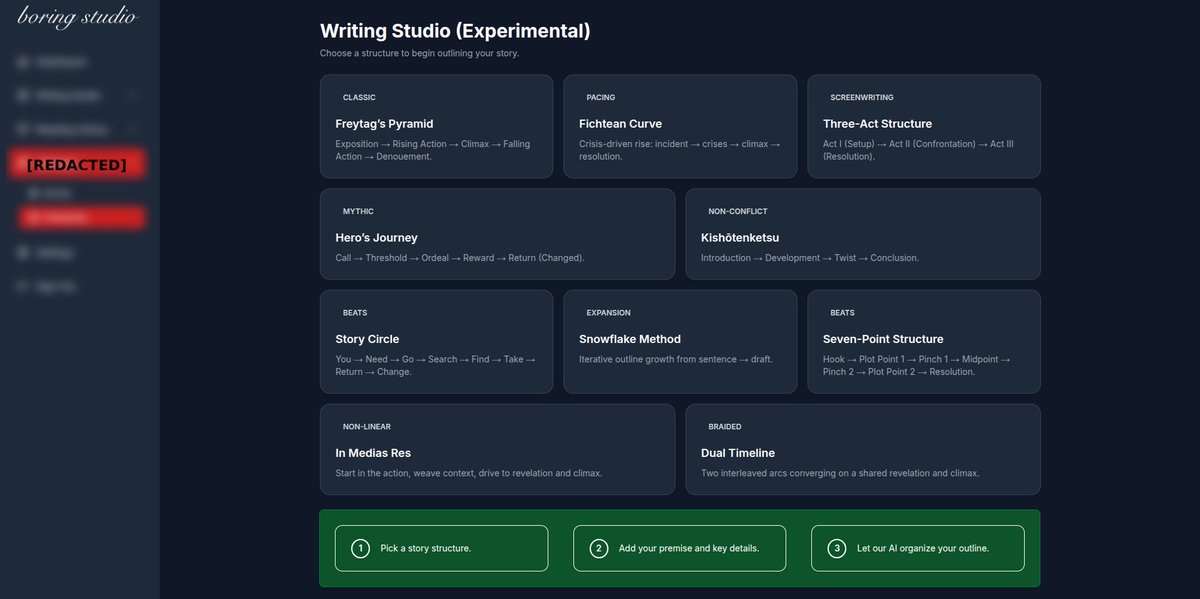Image resolution: width=1200 pixels, height=599 pixels.
Task: Open the Story Circle card
Action: coord(436,341)
